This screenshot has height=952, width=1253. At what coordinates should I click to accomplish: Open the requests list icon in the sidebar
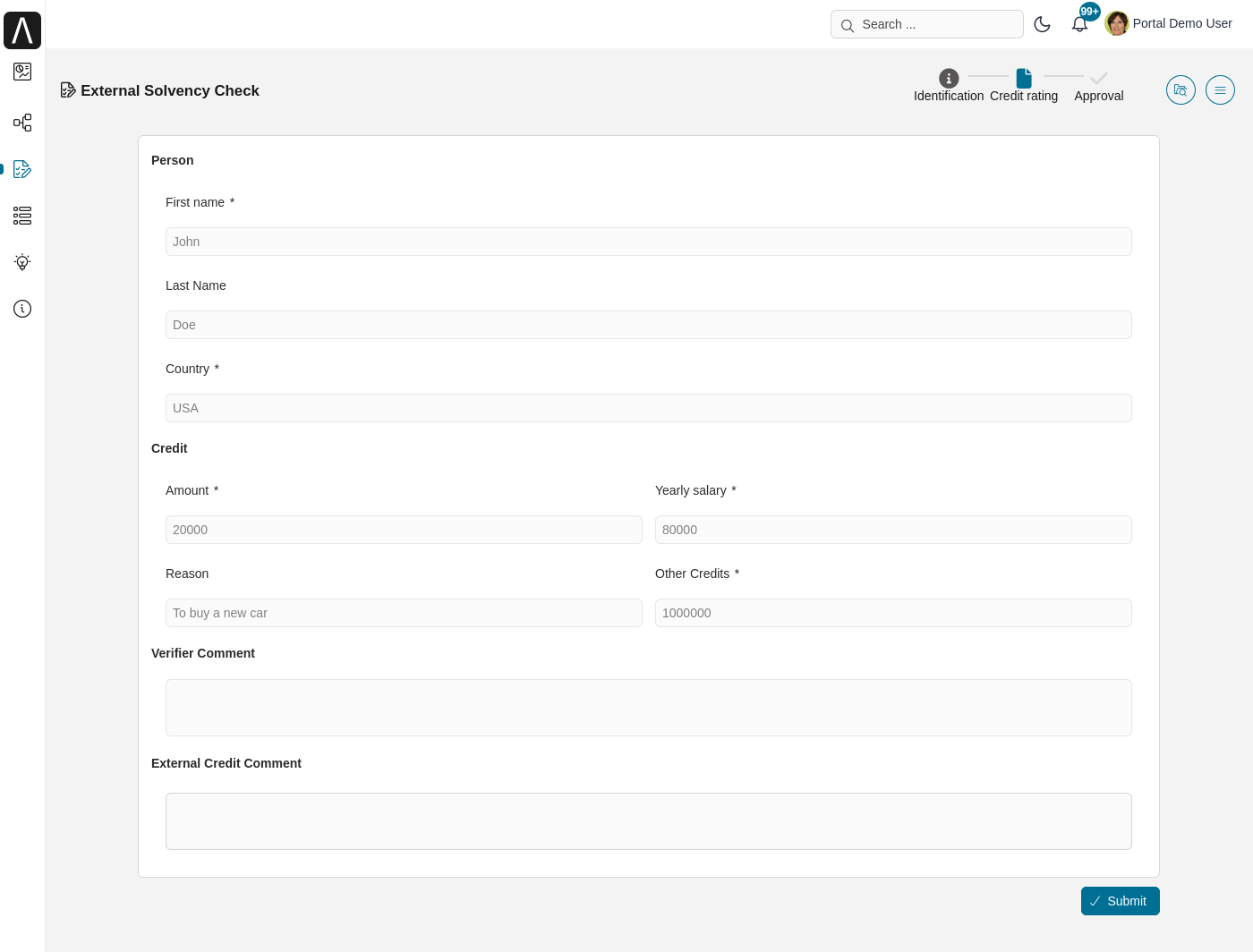click(21, 216)
